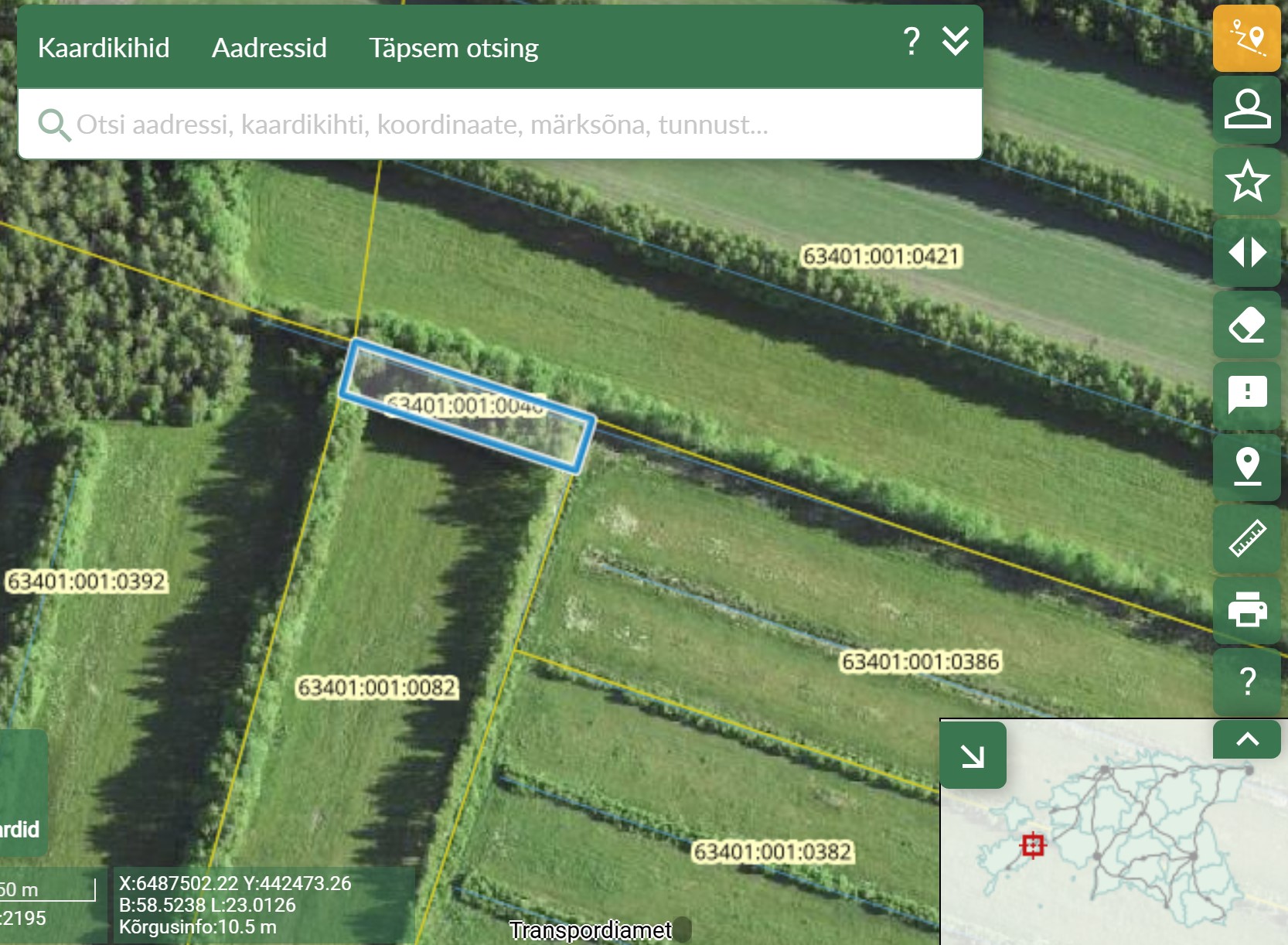Click the search panel help question mark

click(911, 40)
